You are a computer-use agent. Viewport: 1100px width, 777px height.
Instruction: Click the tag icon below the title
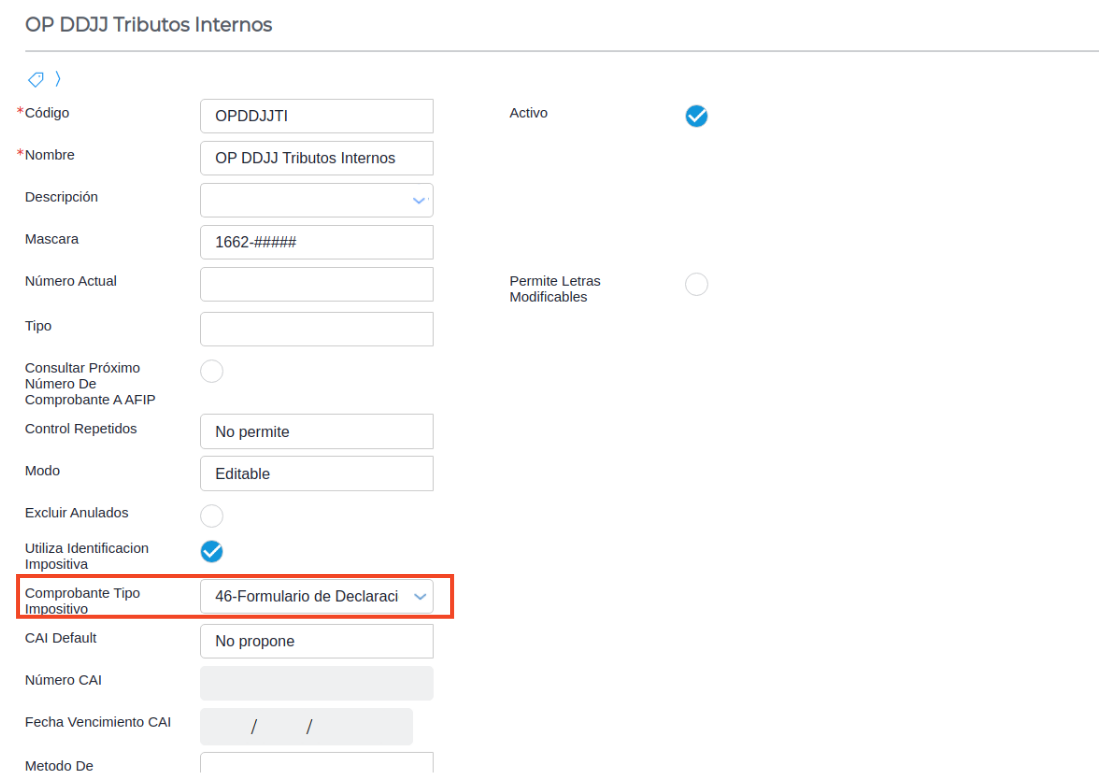click(34, 79)
